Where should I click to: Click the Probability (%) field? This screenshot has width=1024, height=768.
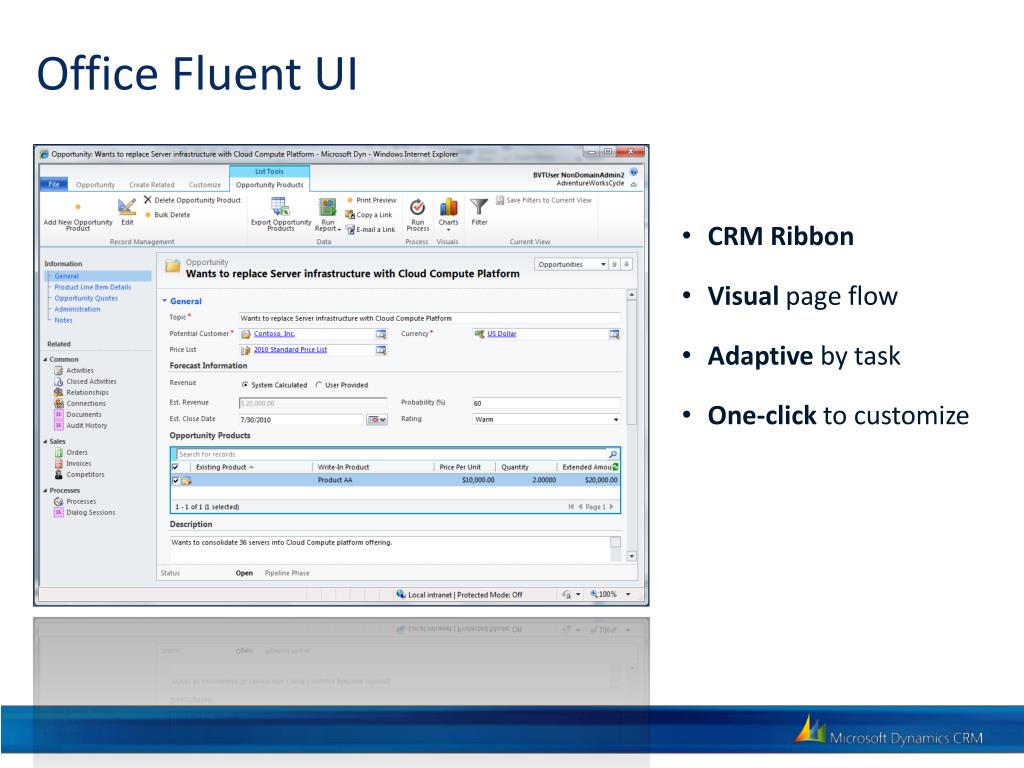pos(546,403)
